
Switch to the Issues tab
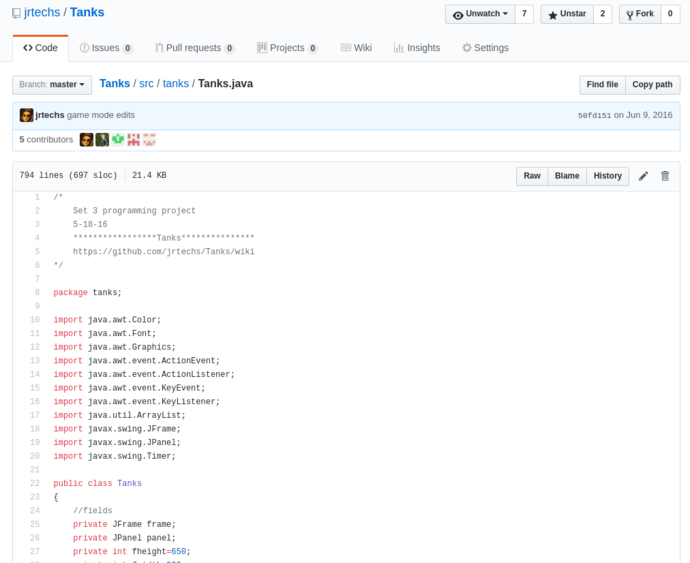pos(105,48)
